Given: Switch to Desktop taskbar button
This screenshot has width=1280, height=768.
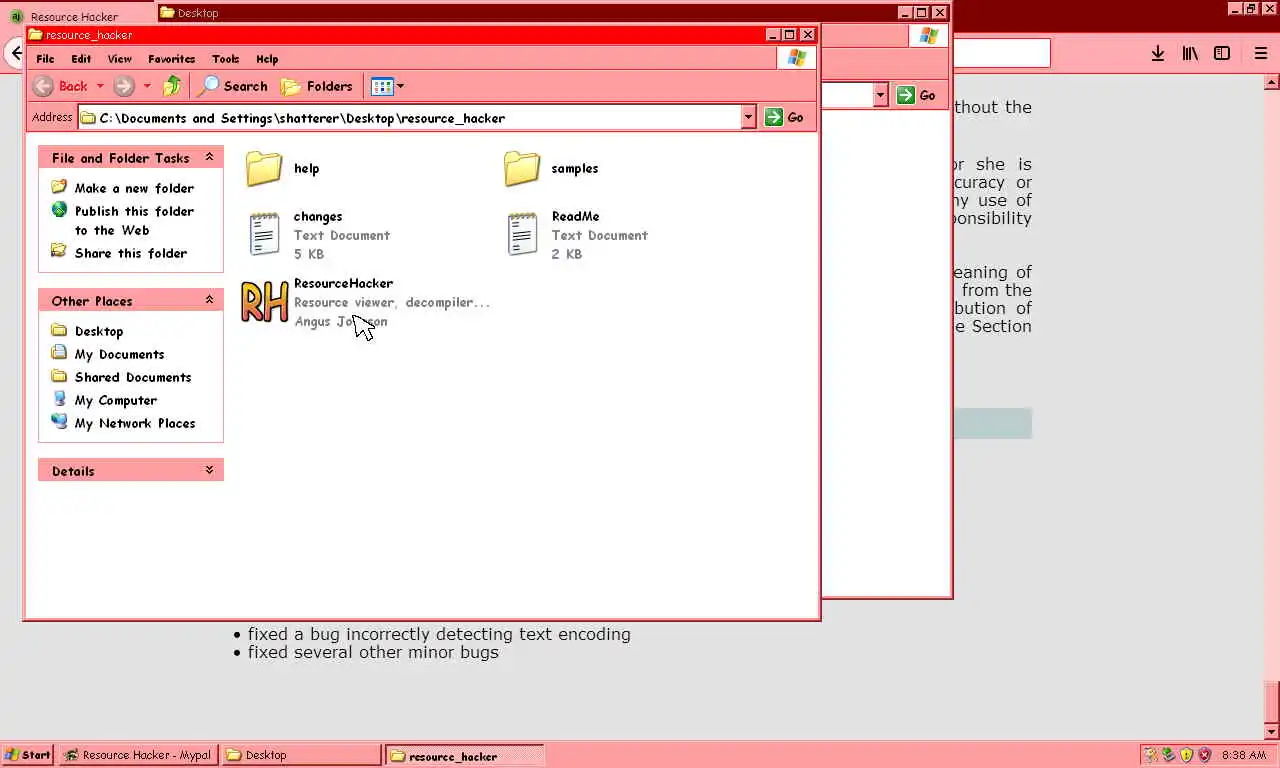Looking at the screenshot, I should coord(301,755).
